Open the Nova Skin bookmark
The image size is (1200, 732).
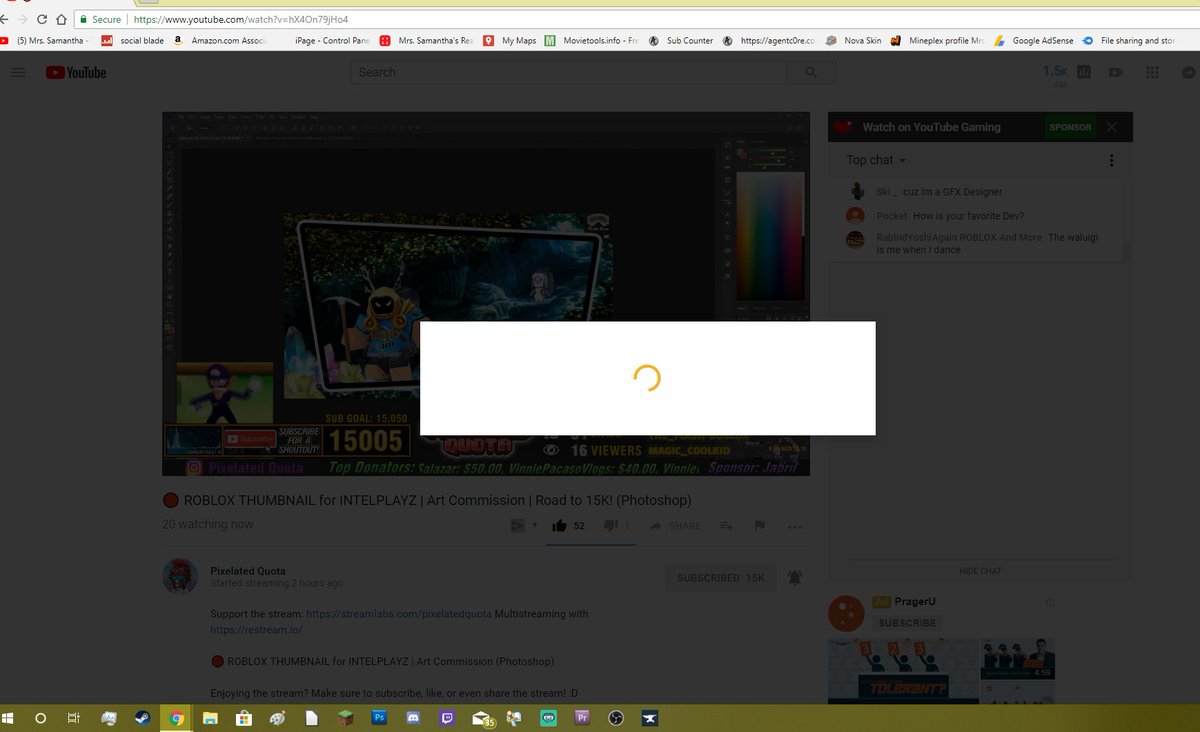click(853, 41)
